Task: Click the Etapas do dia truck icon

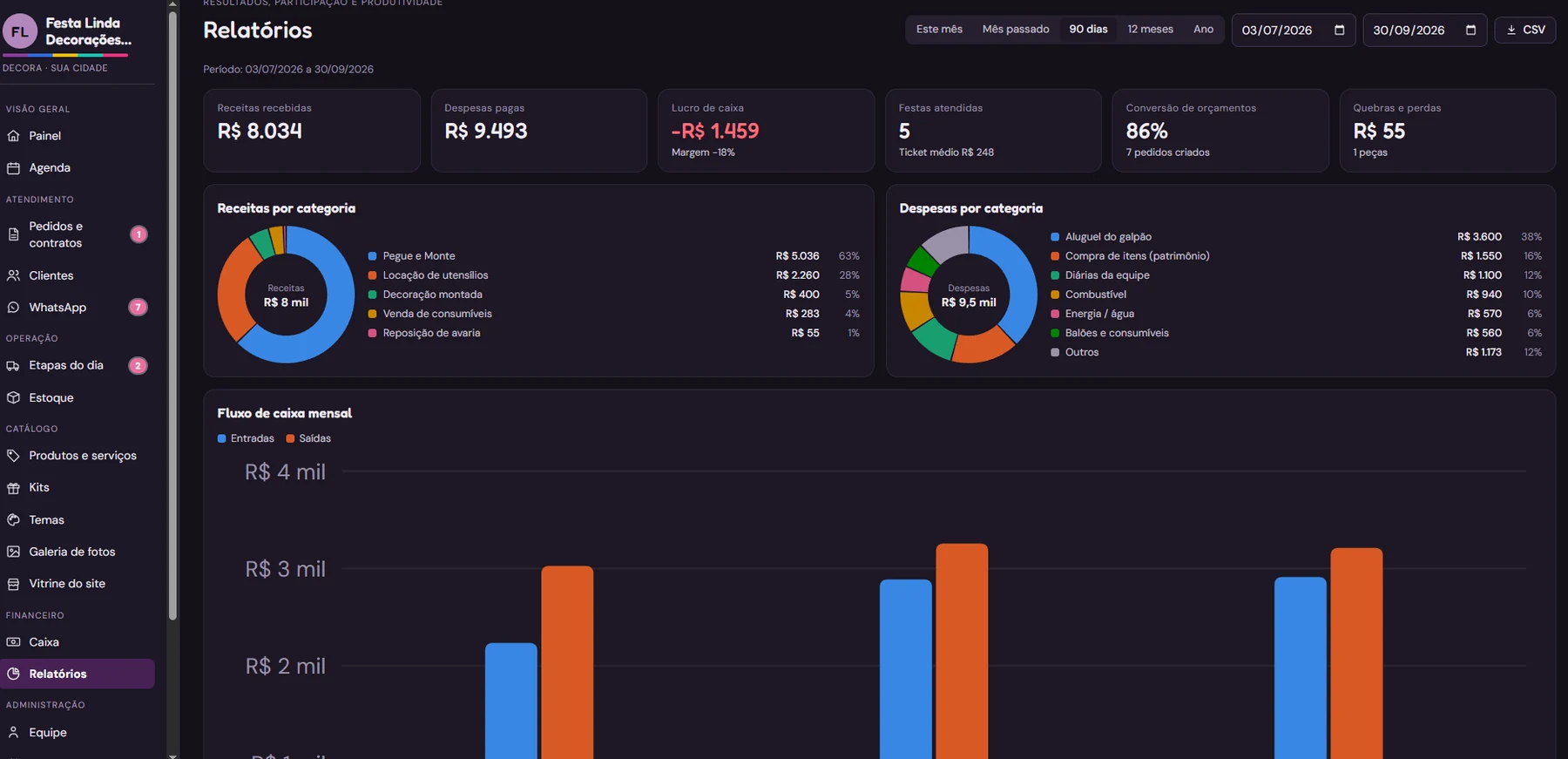Action: pyautogui.click(x=13, y=366)
